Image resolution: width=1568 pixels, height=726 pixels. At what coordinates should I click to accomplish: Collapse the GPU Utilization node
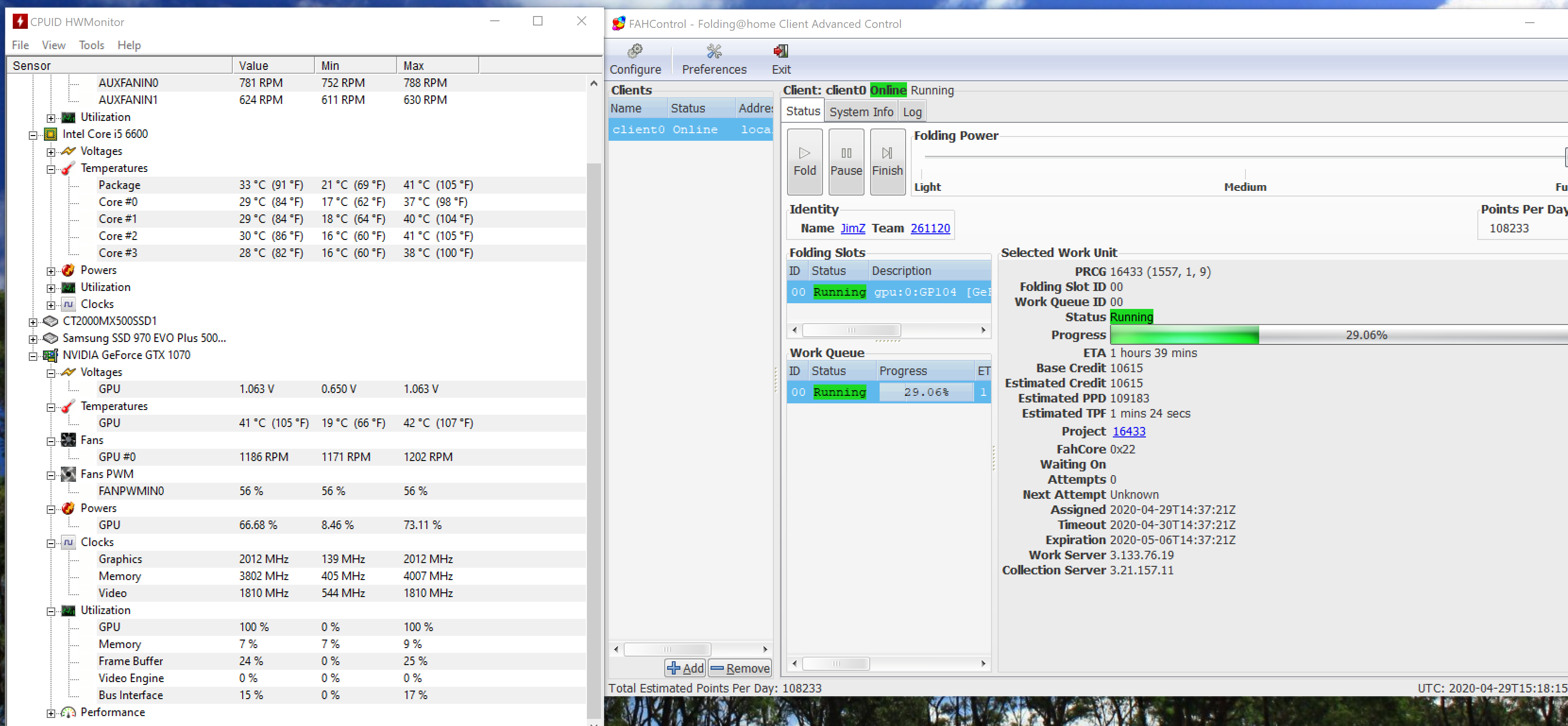51,611
